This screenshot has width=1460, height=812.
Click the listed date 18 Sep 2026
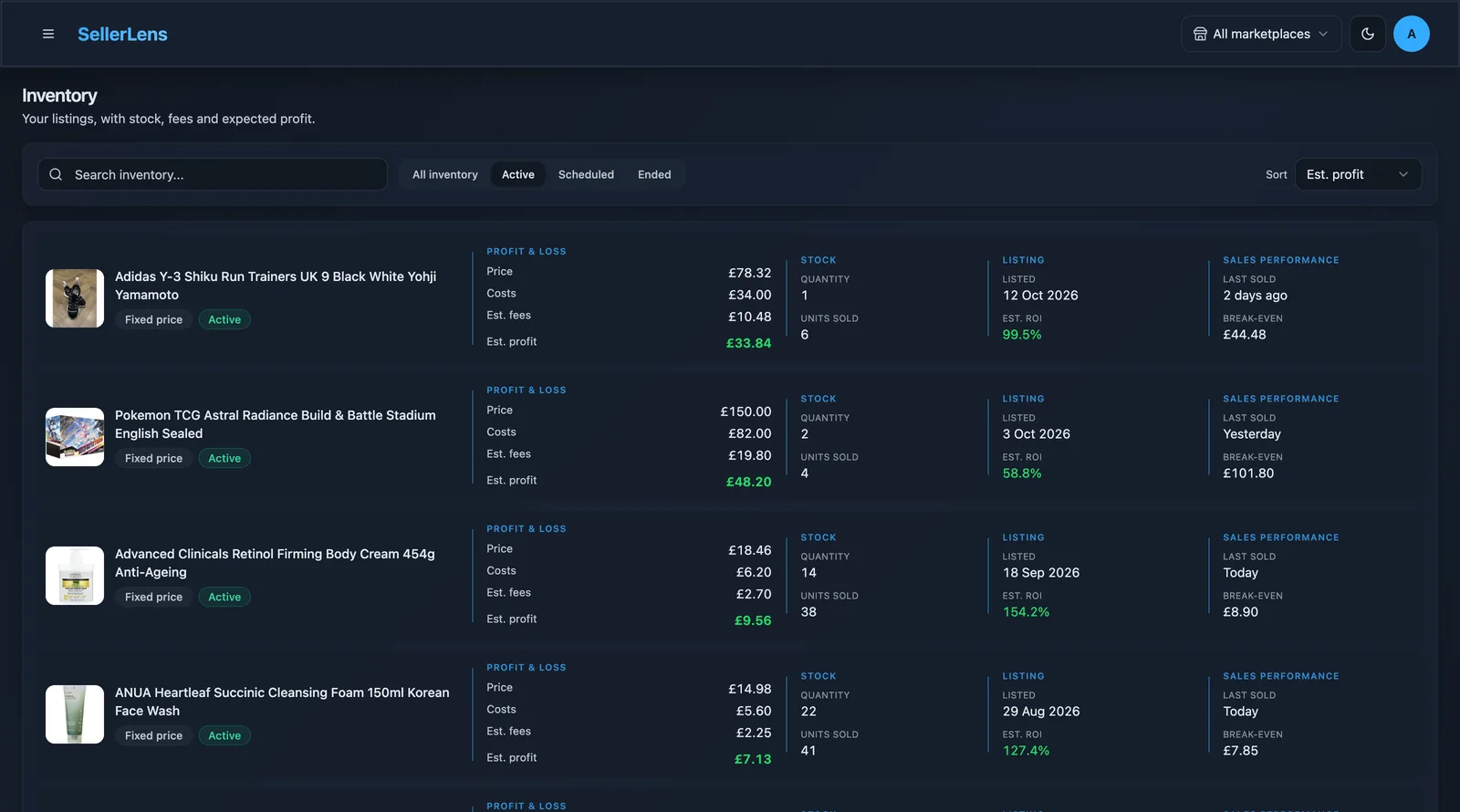pyautogui.click(x=1041, y=573)
